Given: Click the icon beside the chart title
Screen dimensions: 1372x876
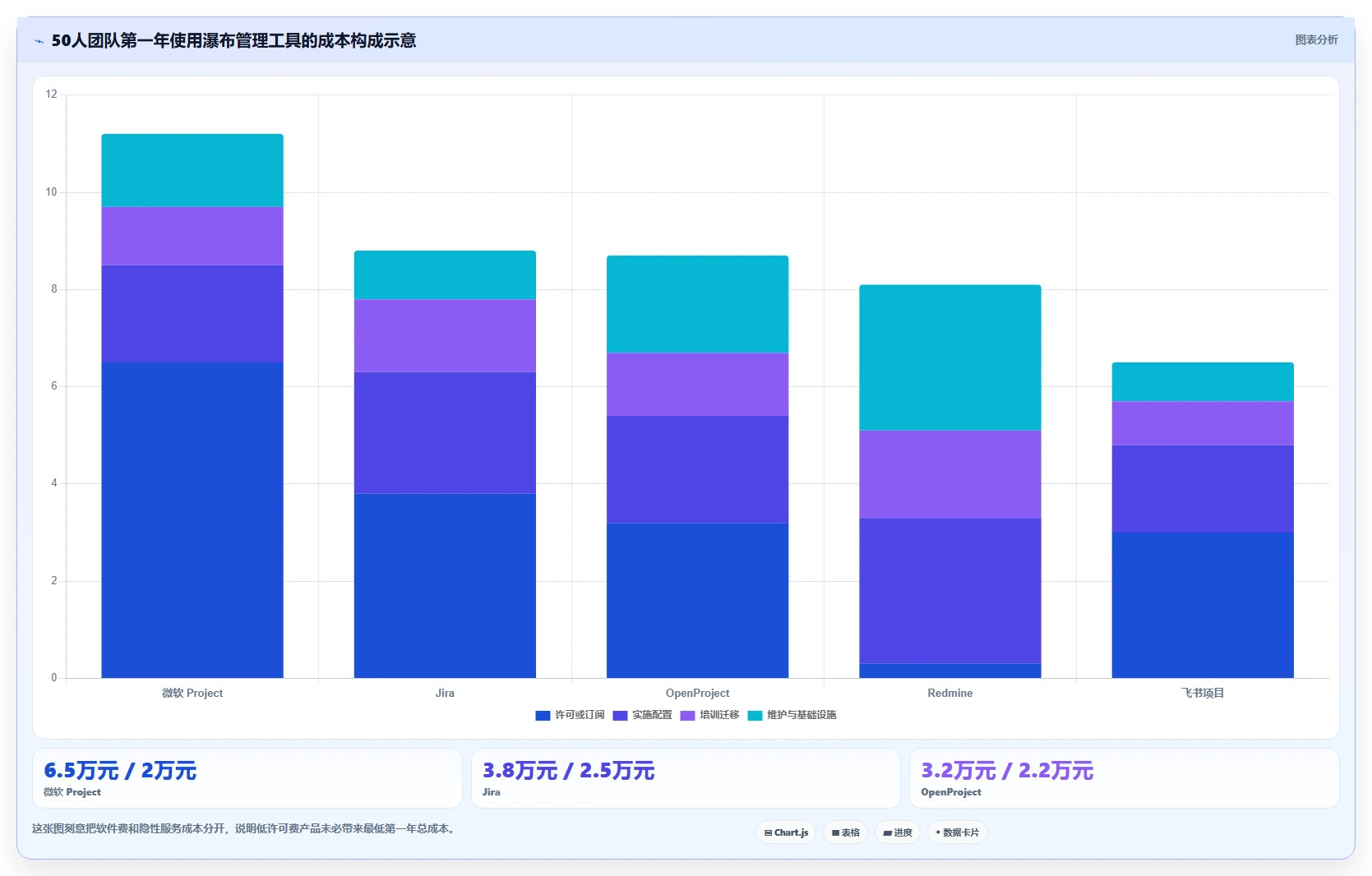Looking at the screenshot, I should (x=39, y=41).
